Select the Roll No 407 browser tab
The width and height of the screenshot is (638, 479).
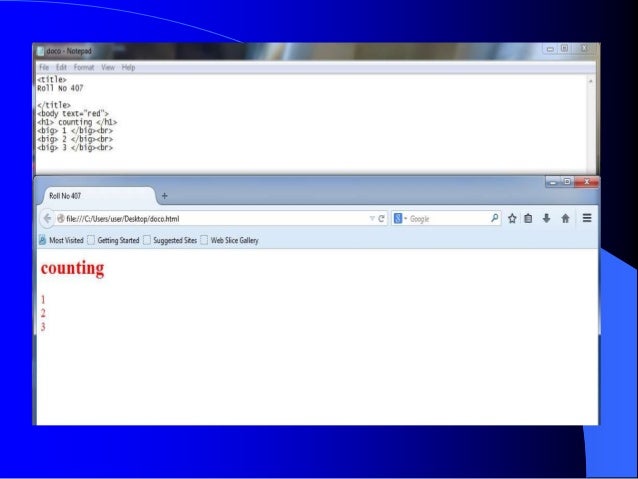[98, 196]
